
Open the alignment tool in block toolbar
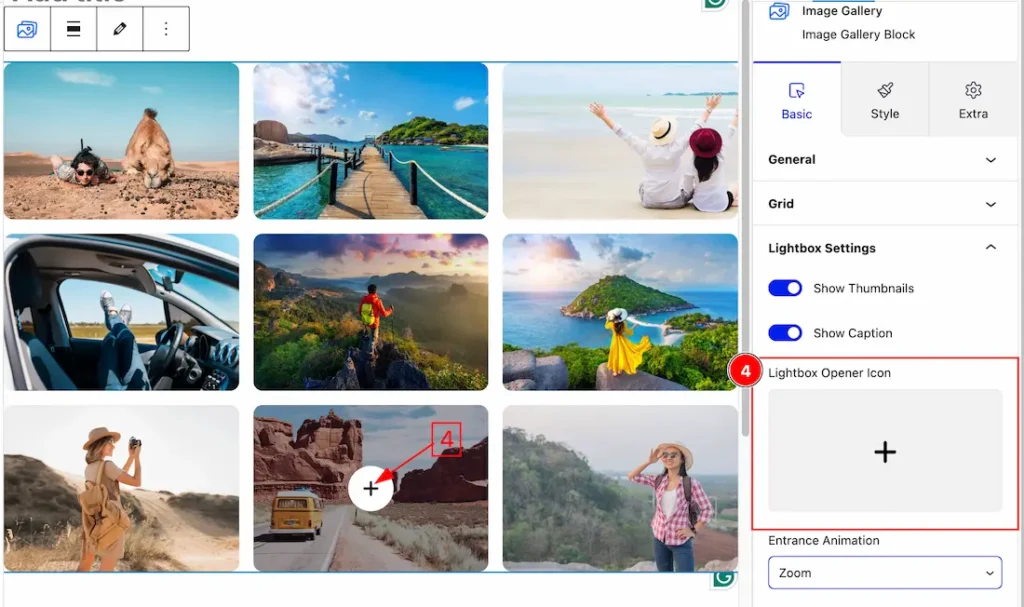pyautogui.click(x=73, y=29)
